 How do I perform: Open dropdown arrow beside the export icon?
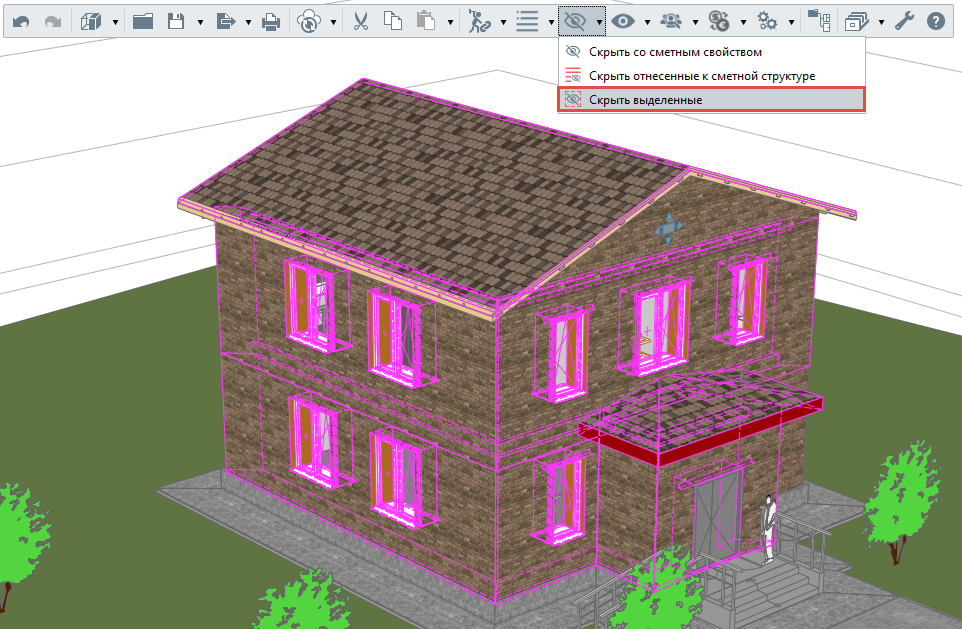point(248,23)
